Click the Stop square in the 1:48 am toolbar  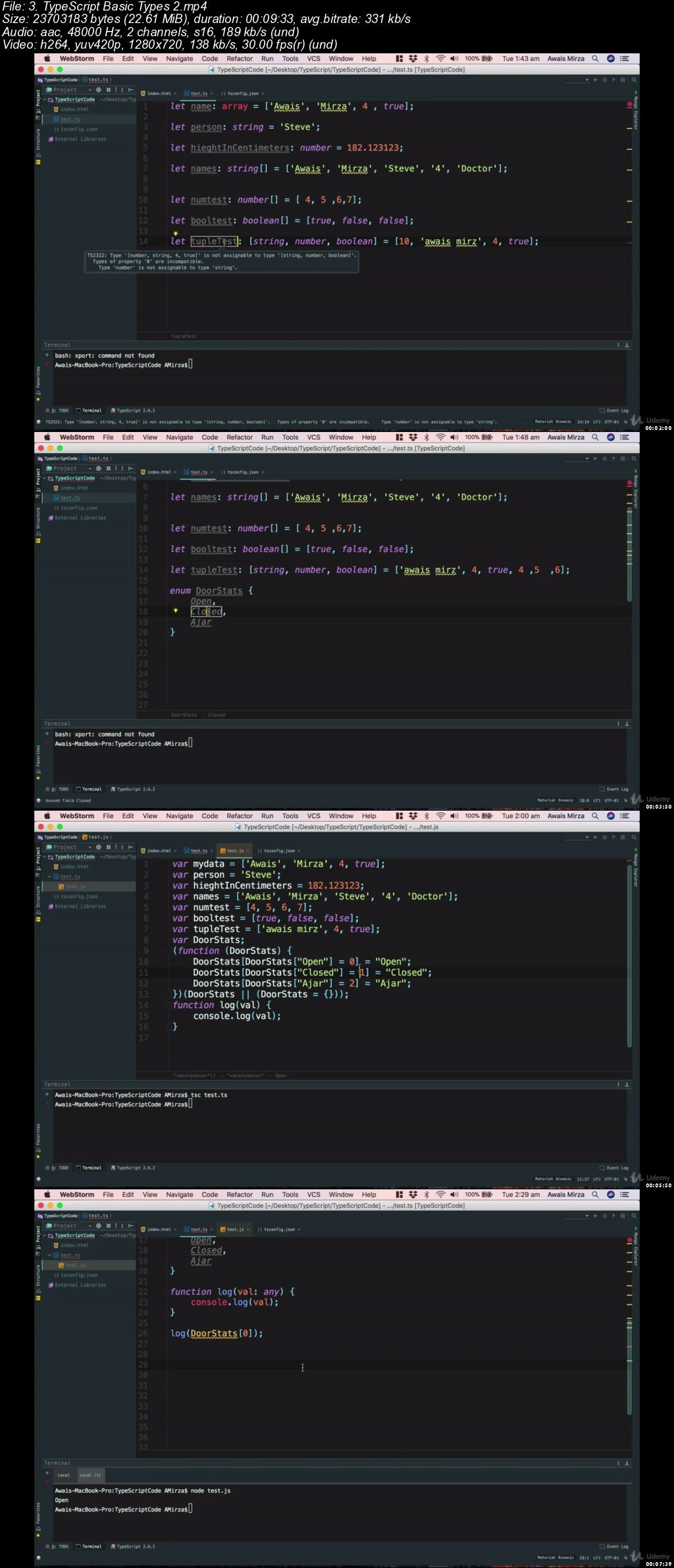point(623,458)
